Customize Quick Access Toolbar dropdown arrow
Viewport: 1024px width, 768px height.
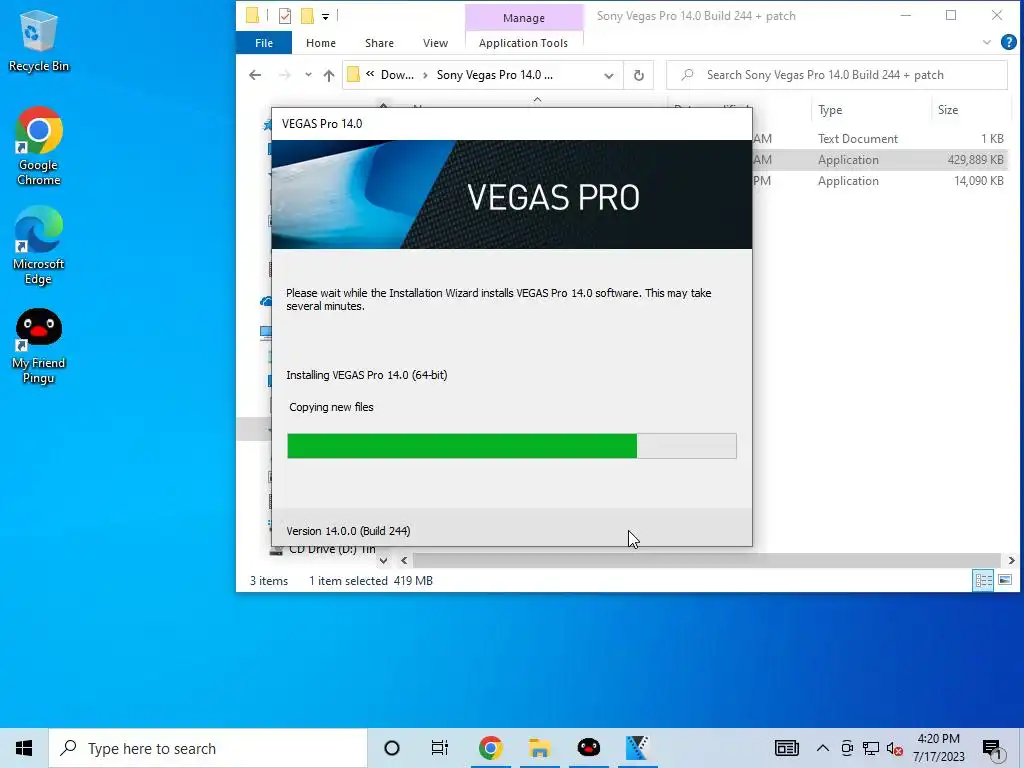pos(325,16)
